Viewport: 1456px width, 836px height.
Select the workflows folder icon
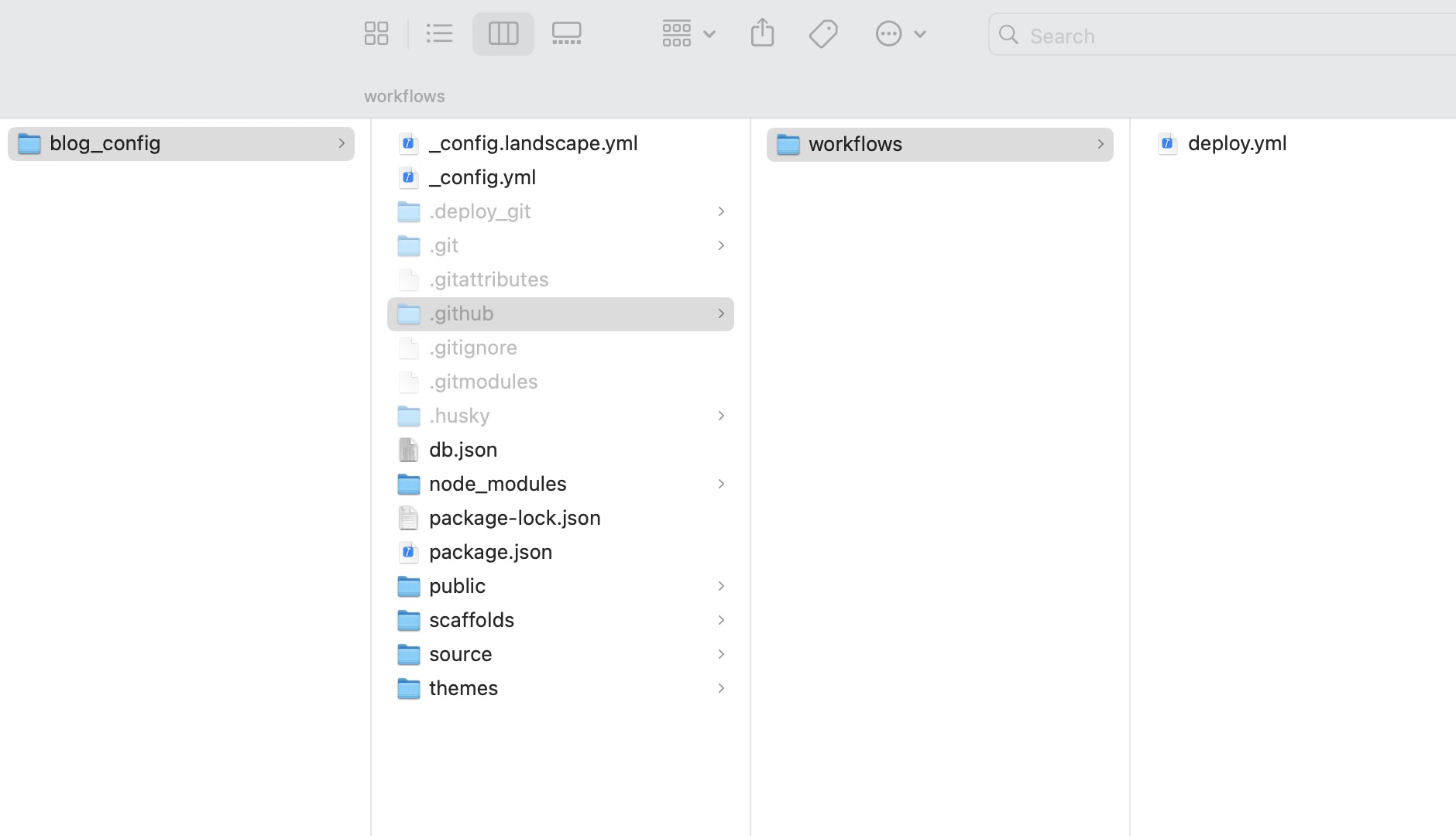[x=788, y=144]
